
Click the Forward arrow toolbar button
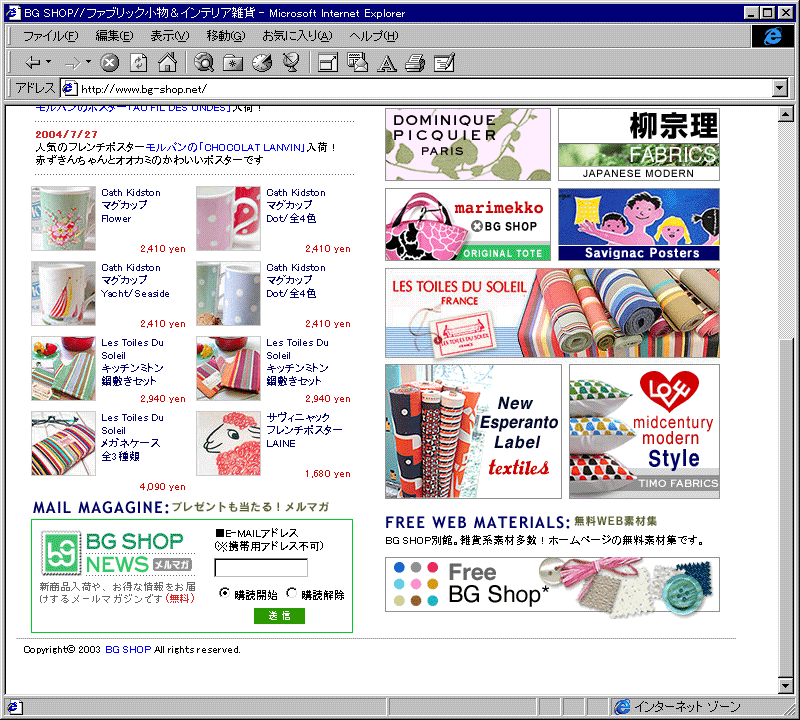pyautogui.click(x=73, y=63)
